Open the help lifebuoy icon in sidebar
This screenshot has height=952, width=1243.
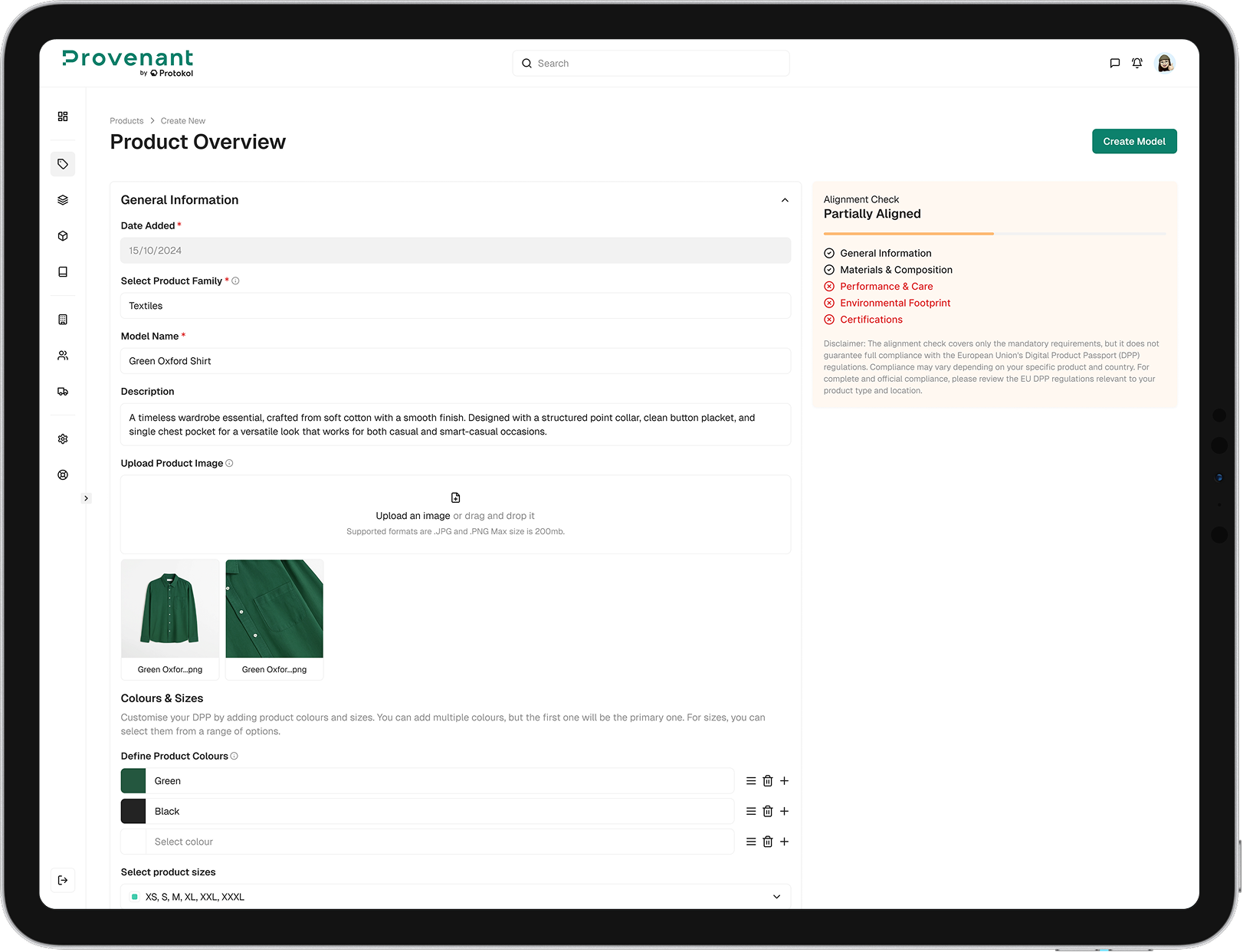(x=62, y=474)
